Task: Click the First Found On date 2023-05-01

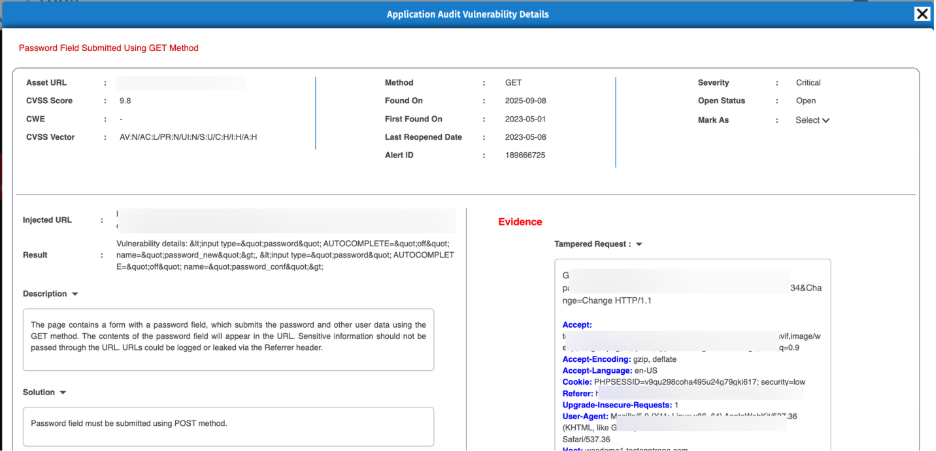Action: click(525, 119)
